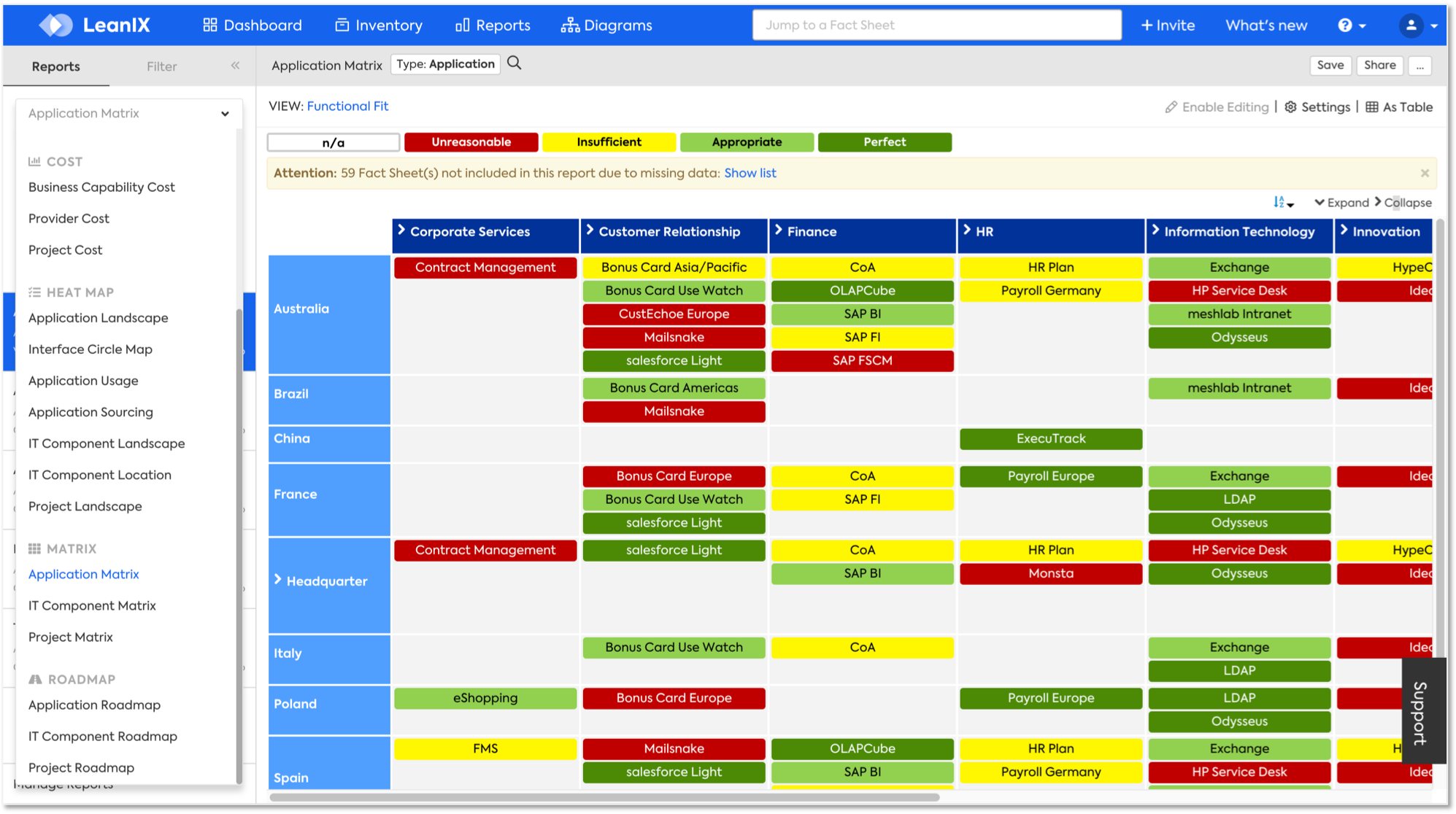Dismiss the attention banner with X icon
1456x814 pixels.
point(1424,174)
